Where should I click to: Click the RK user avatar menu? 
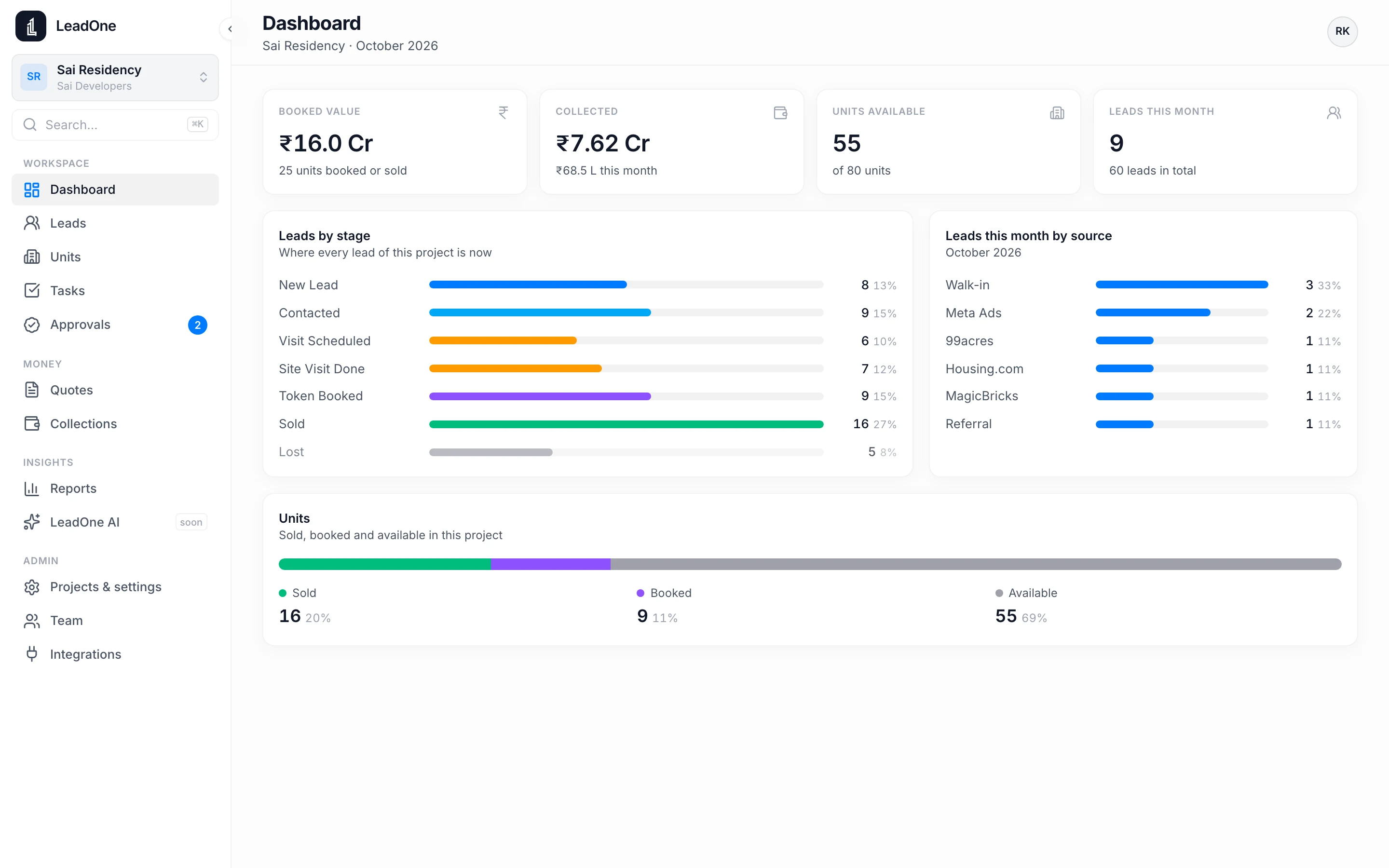[x=1342, y=31]
